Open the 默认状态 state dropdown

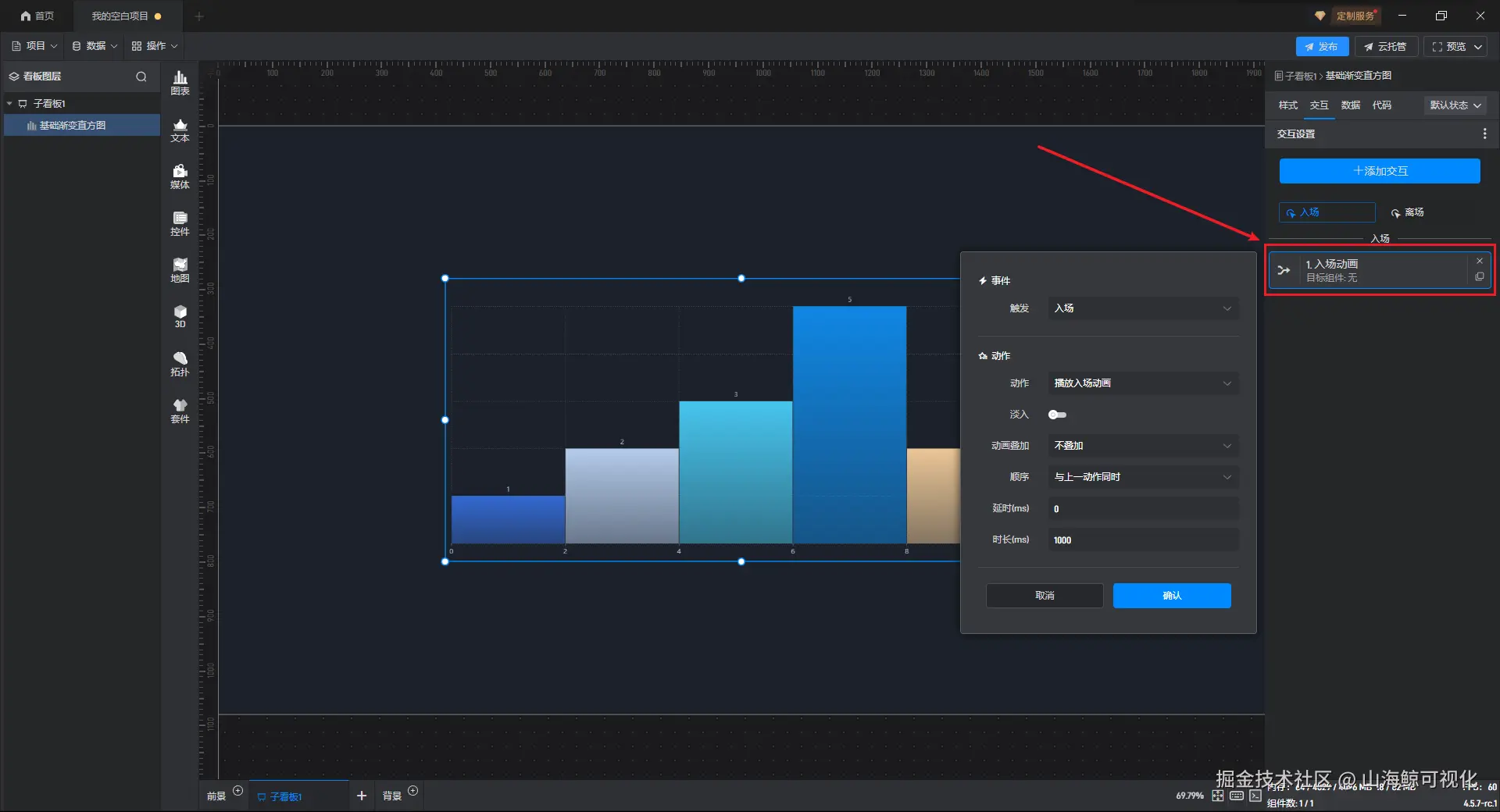(1455, 105)
